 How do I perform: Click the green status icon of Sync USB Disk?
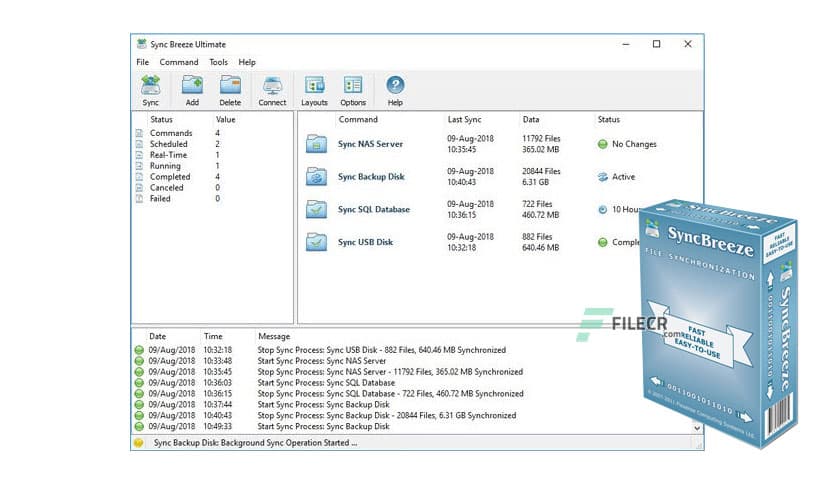[x=602, y=242]
